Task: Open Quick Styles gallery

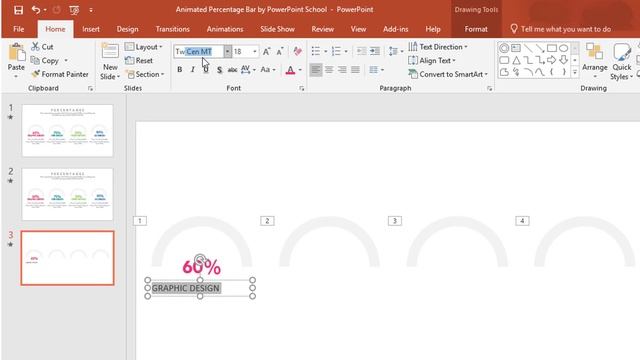Action: click(622, 61)
